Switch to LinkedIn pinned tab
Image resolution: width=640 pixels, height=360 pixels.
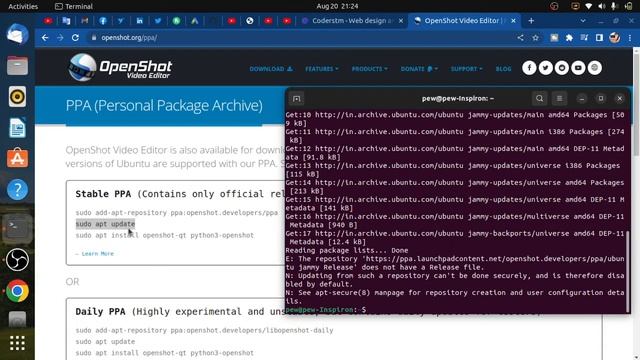[x=140, y=20]
